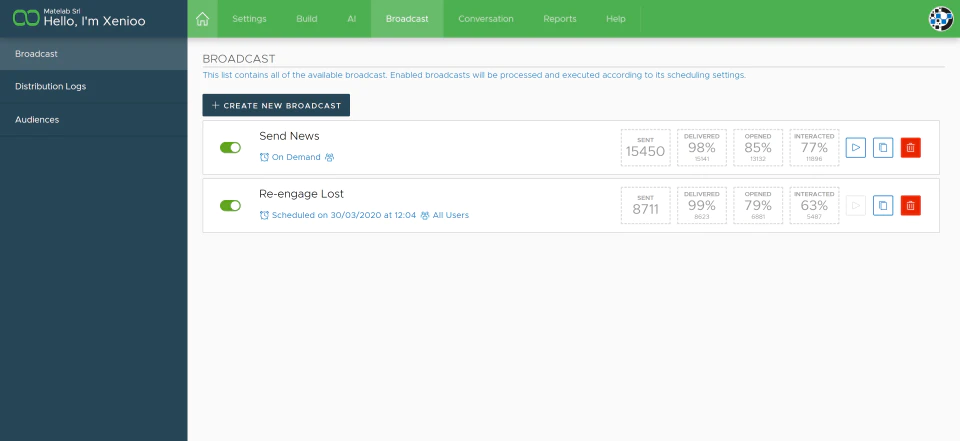Delete the Re-engage Lost broadcast
960x441 pixels.
tap(910, 205)
